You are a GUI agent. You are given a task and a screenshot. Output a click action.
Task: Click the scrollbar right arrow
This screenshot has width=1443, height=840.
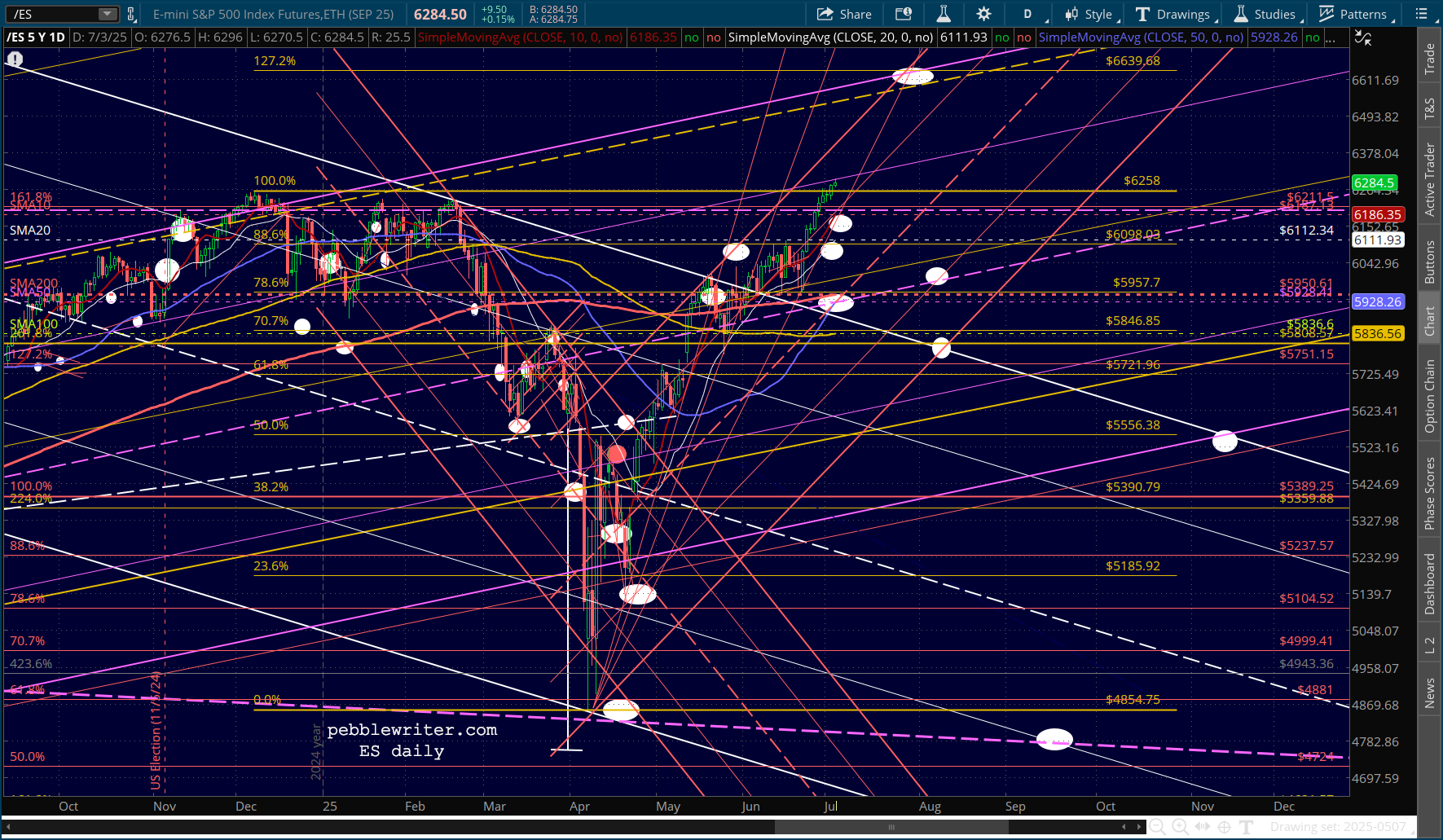[x=1139, y=827]
